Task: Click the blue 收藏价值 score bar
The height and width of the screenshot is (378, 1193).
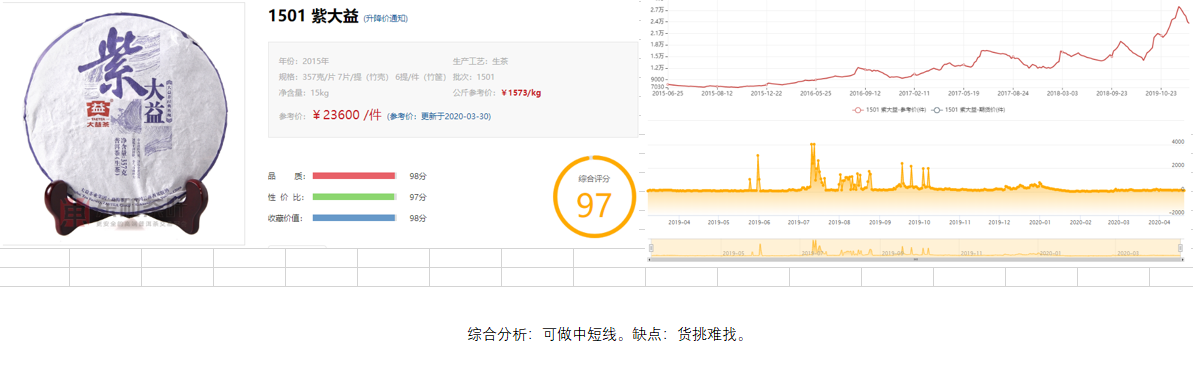Action: point(354,218)
